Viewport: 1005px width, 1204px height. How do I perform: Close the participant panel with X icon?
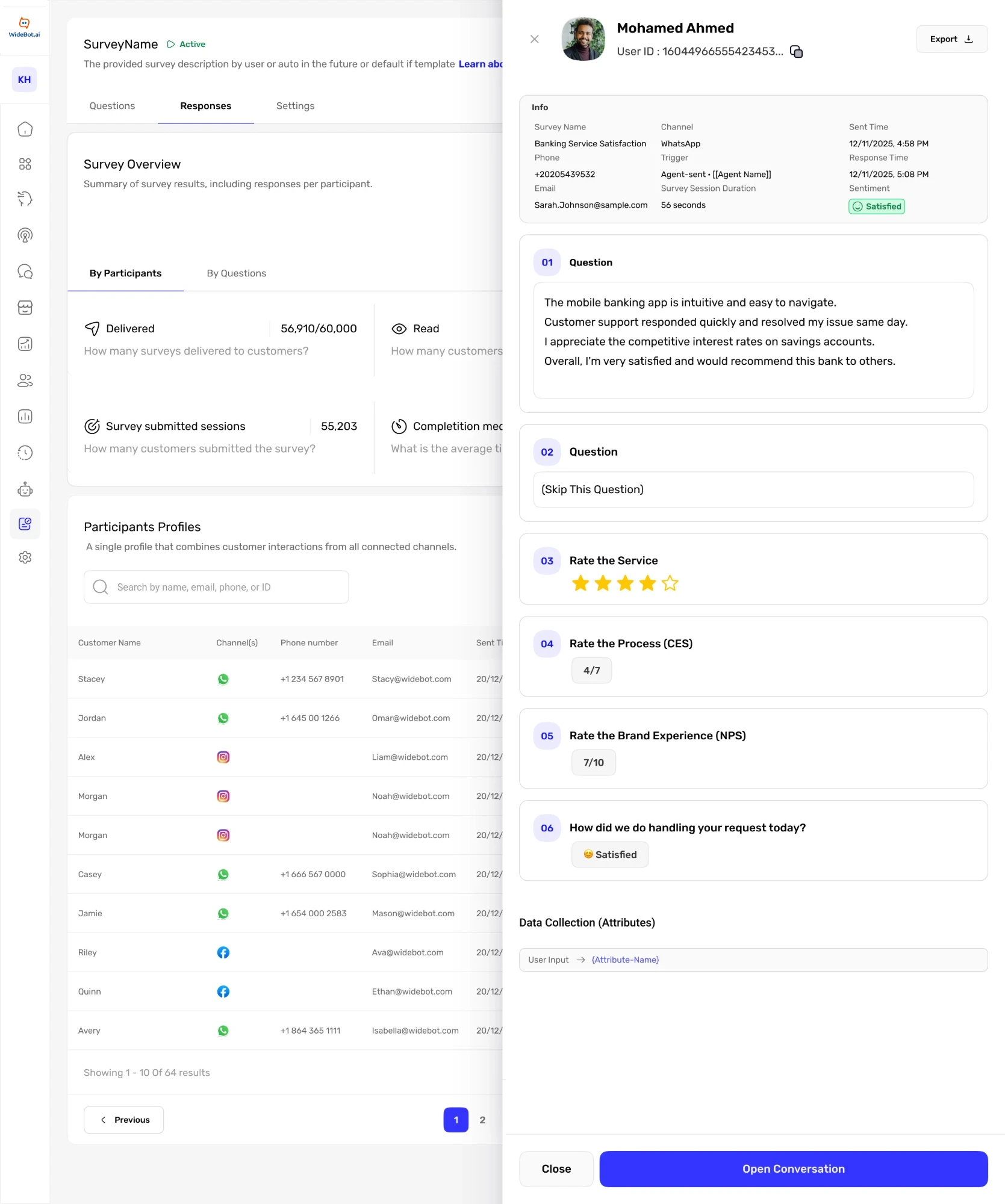pyautogui.click(x=534, y=39)
